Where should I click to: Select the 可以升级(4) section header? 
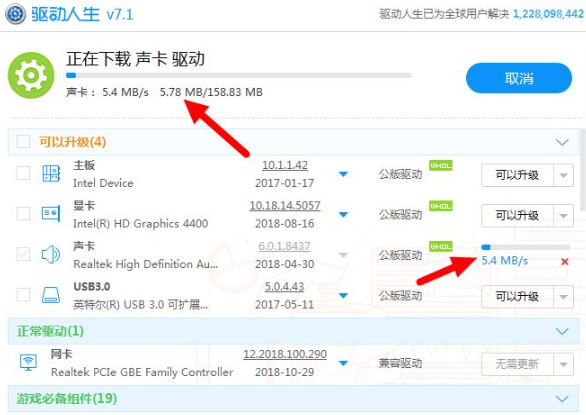click(293, 142)
